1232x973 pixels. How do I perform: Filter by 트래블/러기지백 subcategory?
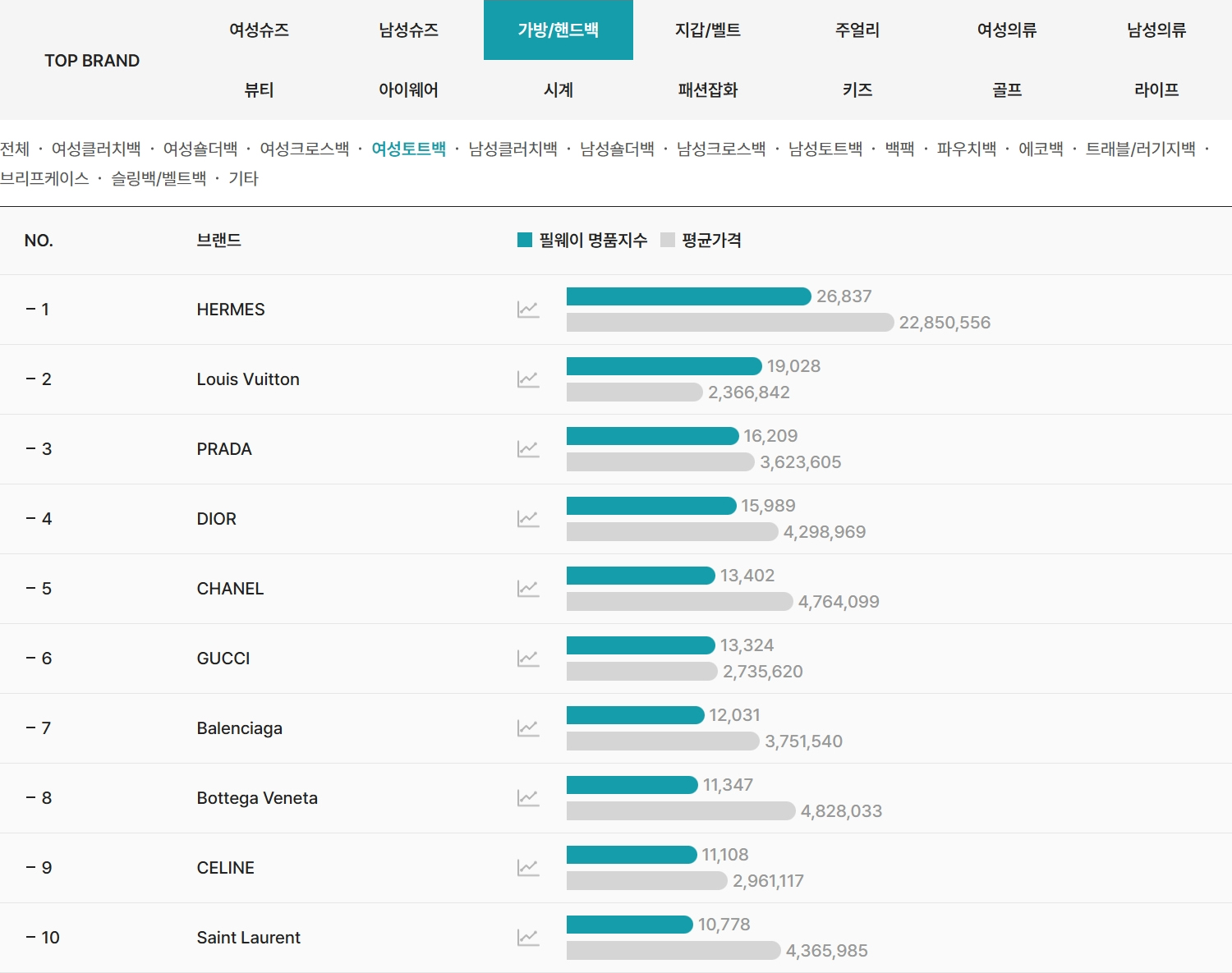click(x=1141, y=149)
